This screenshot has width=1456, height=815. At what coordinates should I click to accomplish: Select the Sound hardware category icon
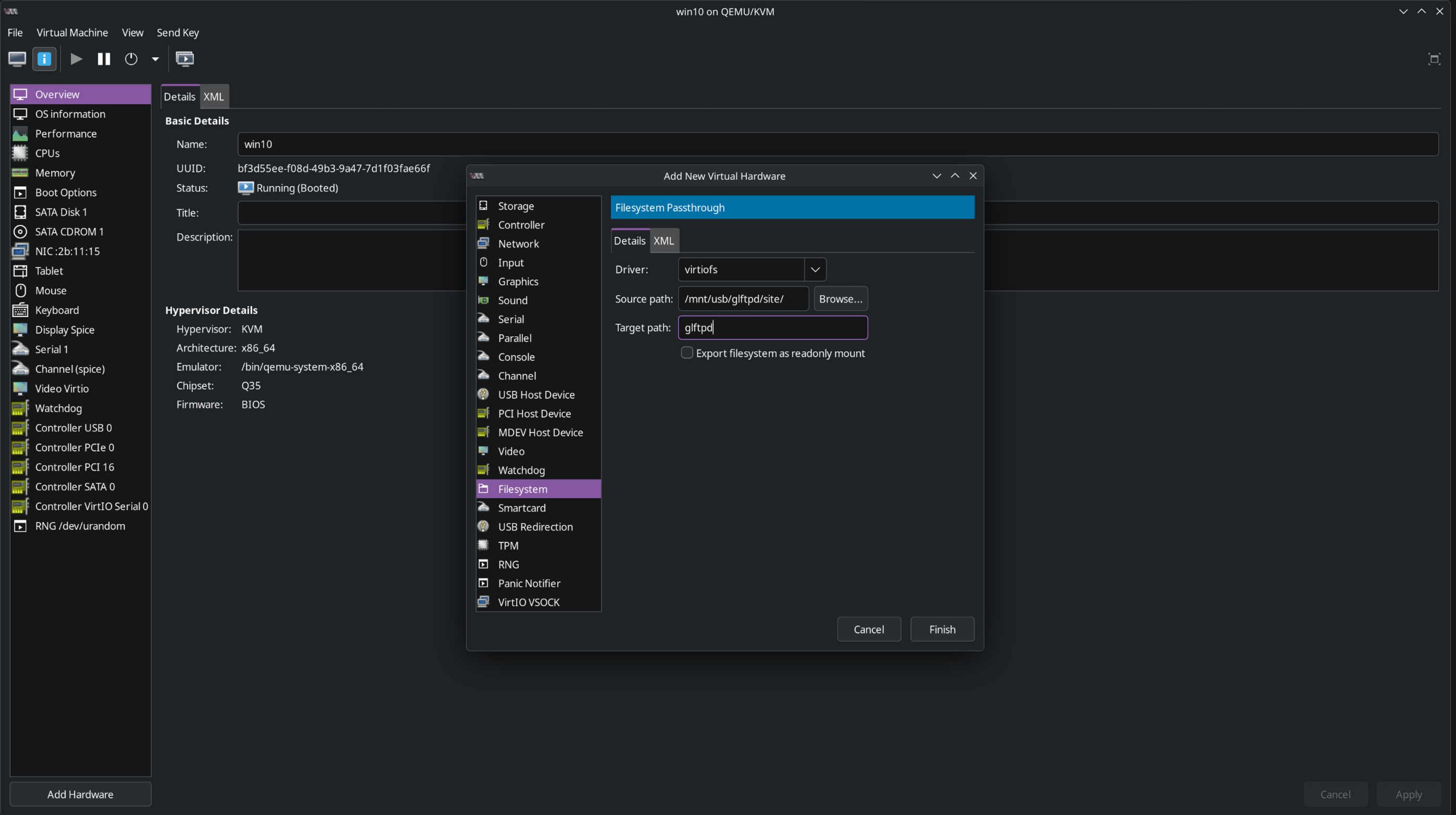(x=484, y=300)
